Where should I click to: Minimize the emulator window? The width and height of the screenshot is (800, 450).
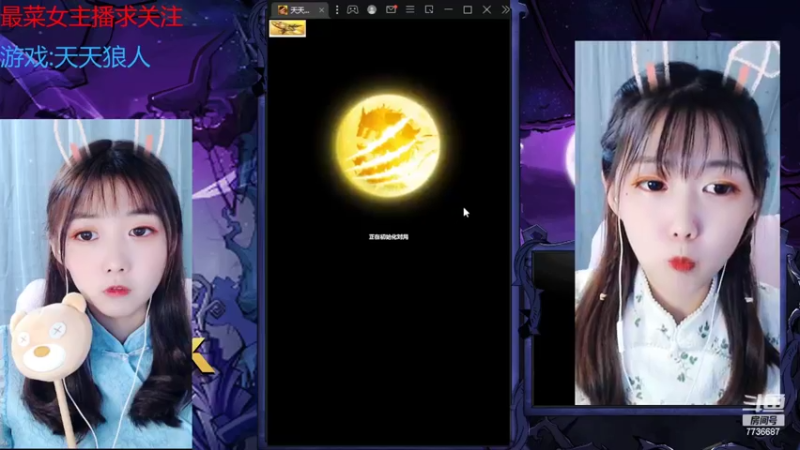(448, 9)
